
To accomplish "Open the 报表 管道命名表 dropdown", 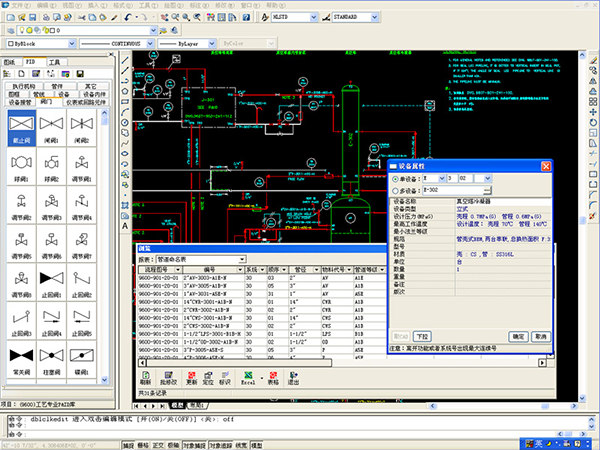I will (243, 259).
